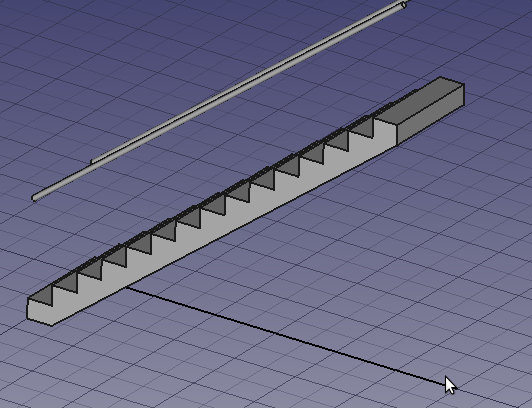Click the end block's far top corner vertex
Image resolution: width=532 pixels, height=408 pixels.
point(440,77)
